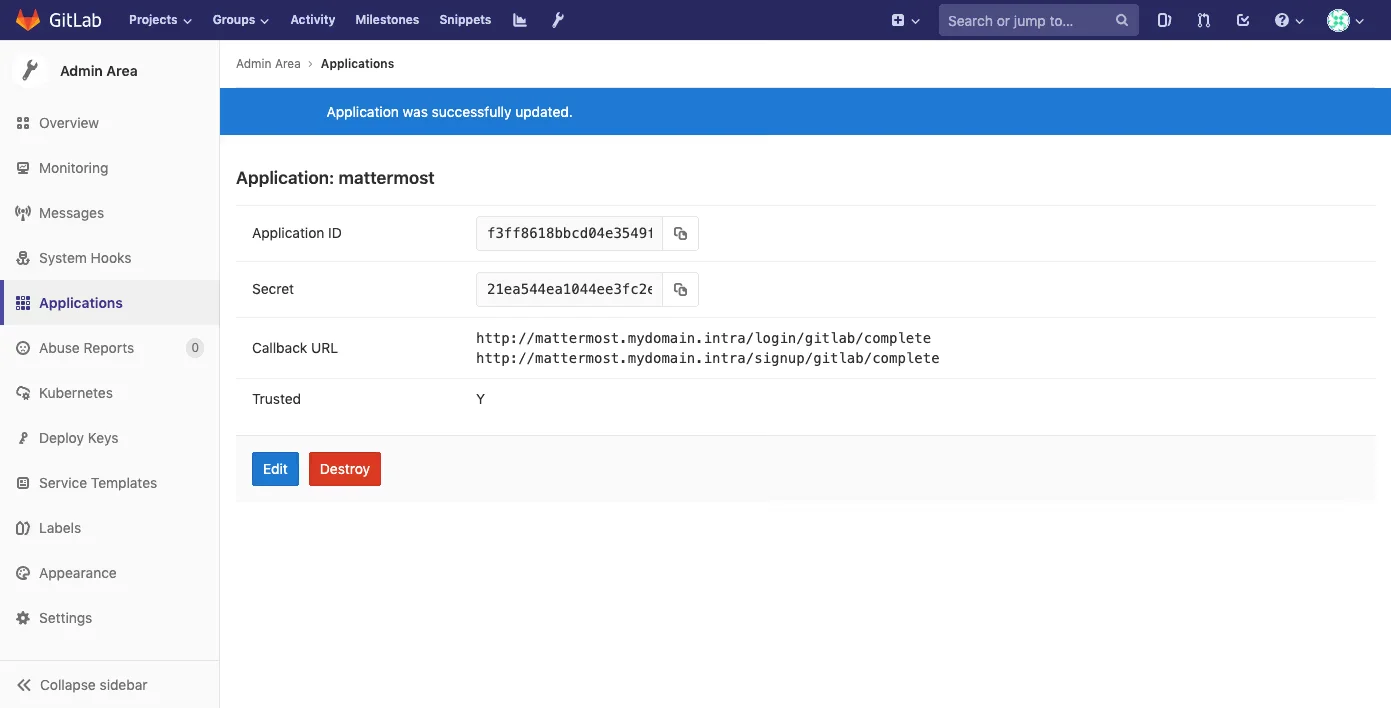Open Deploy Keys from the sidebar
Viewport: 1391px width, 708px height.
[x=78, y=438]
